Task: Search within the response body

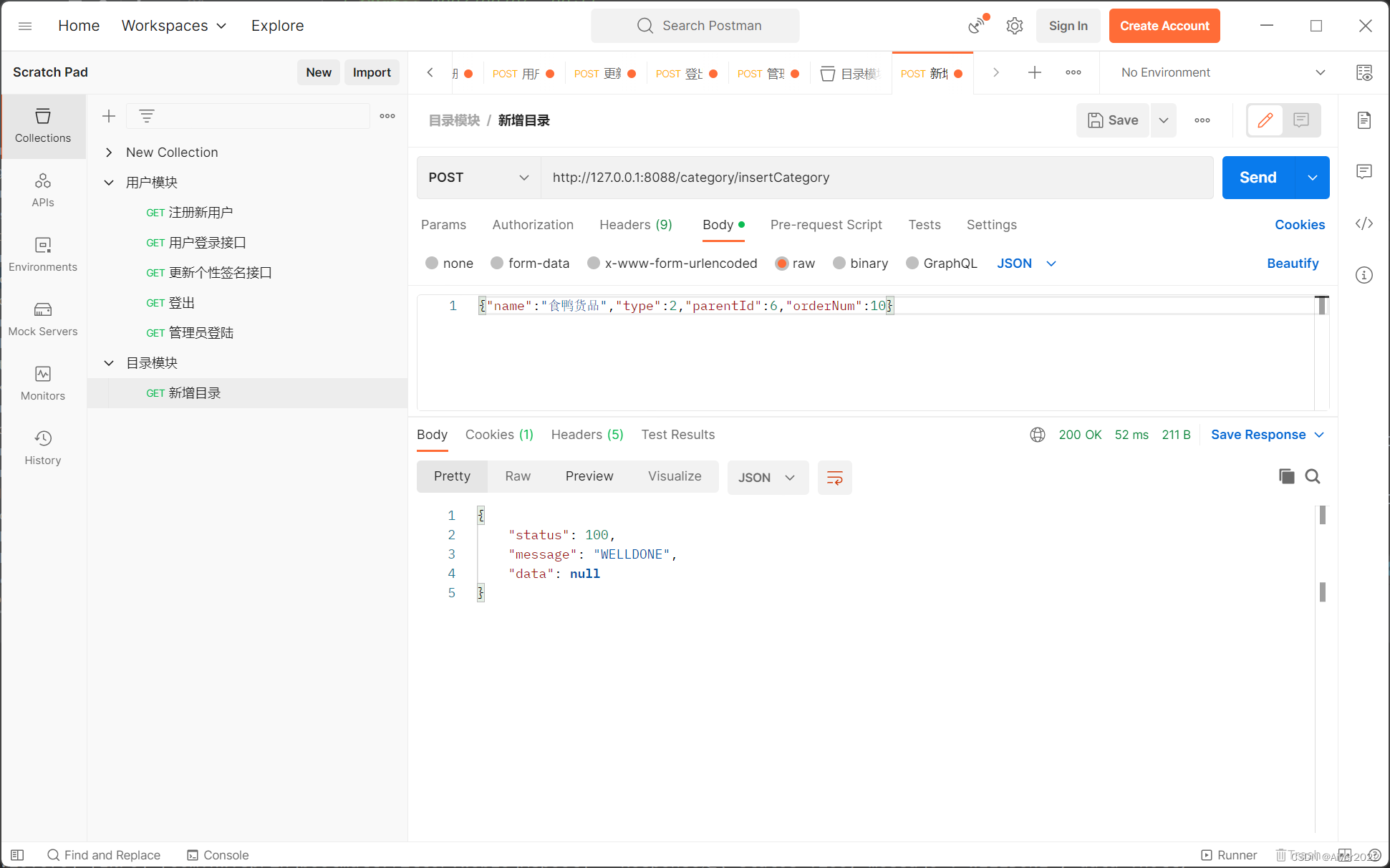Action: (1312, 476)
